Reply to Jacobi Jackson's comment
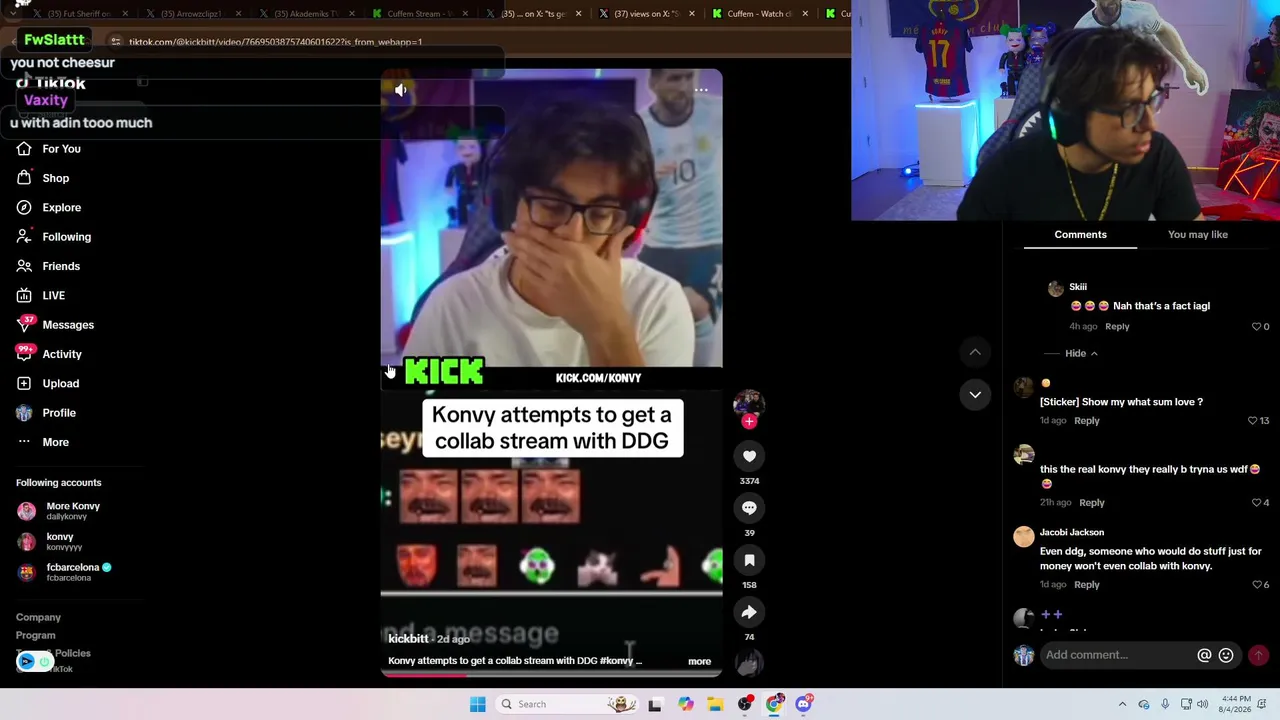The image size is (1280, 720). (1087, 585)
